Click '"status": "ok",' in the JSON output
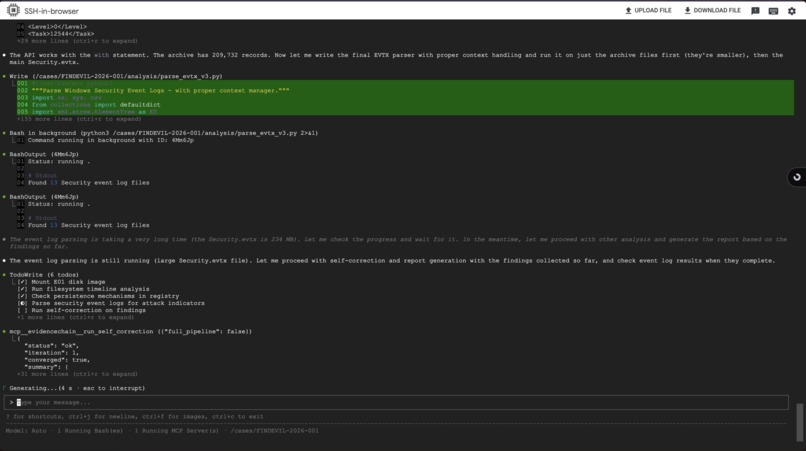The height and width of the screenshot is (451, 806). [51, 346]
